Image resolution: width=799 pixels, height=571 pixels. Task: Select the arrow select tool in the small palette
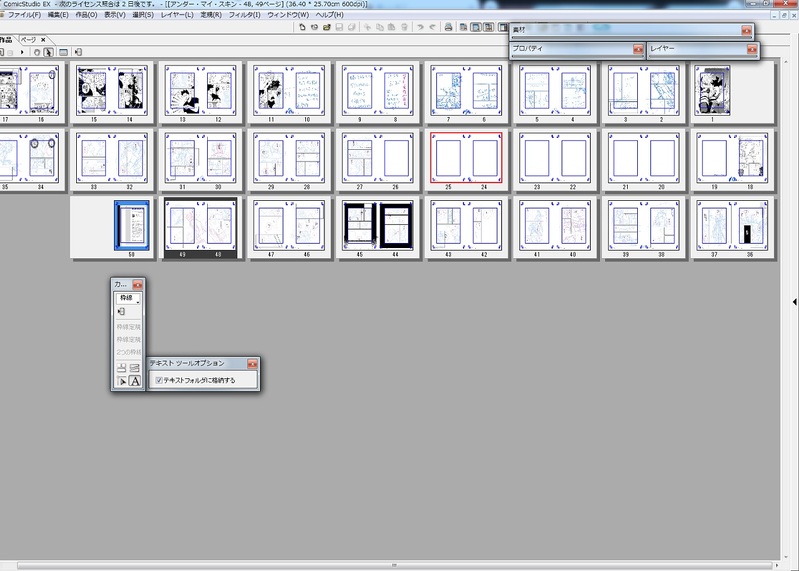coord(122,381)
